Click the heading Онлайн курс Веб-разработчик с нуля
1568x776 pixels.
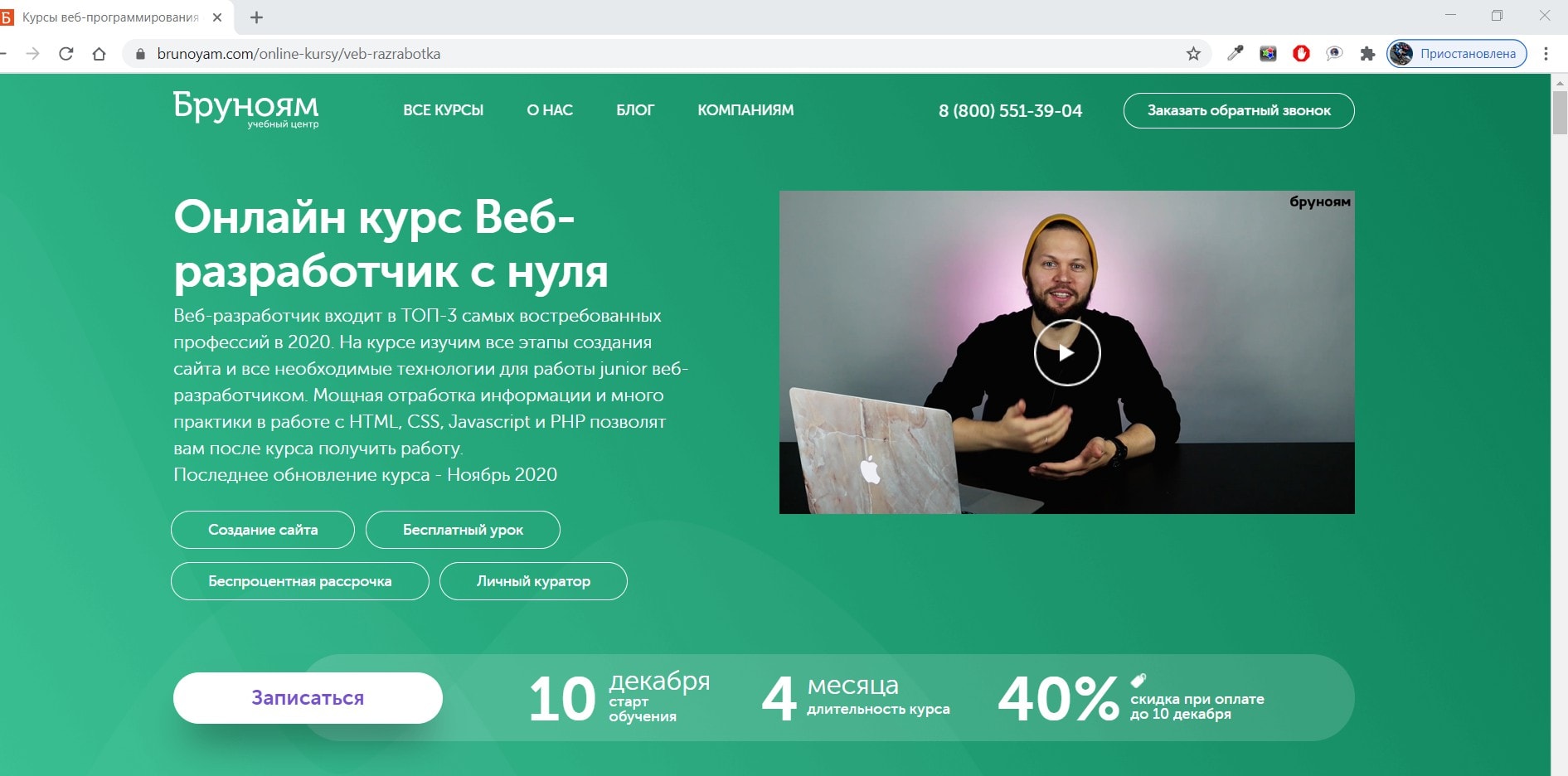pos(391,244)
